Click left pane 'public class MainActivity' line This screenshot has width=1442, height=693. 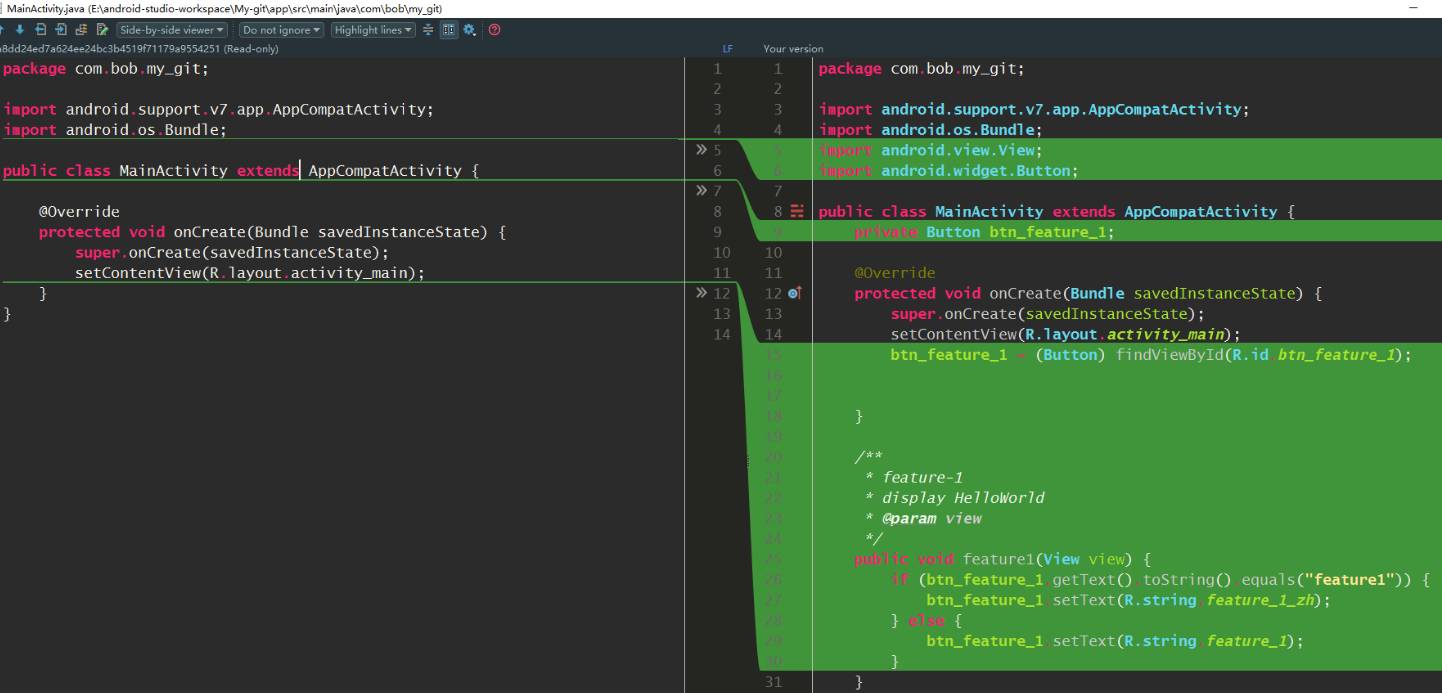point(241,171)
